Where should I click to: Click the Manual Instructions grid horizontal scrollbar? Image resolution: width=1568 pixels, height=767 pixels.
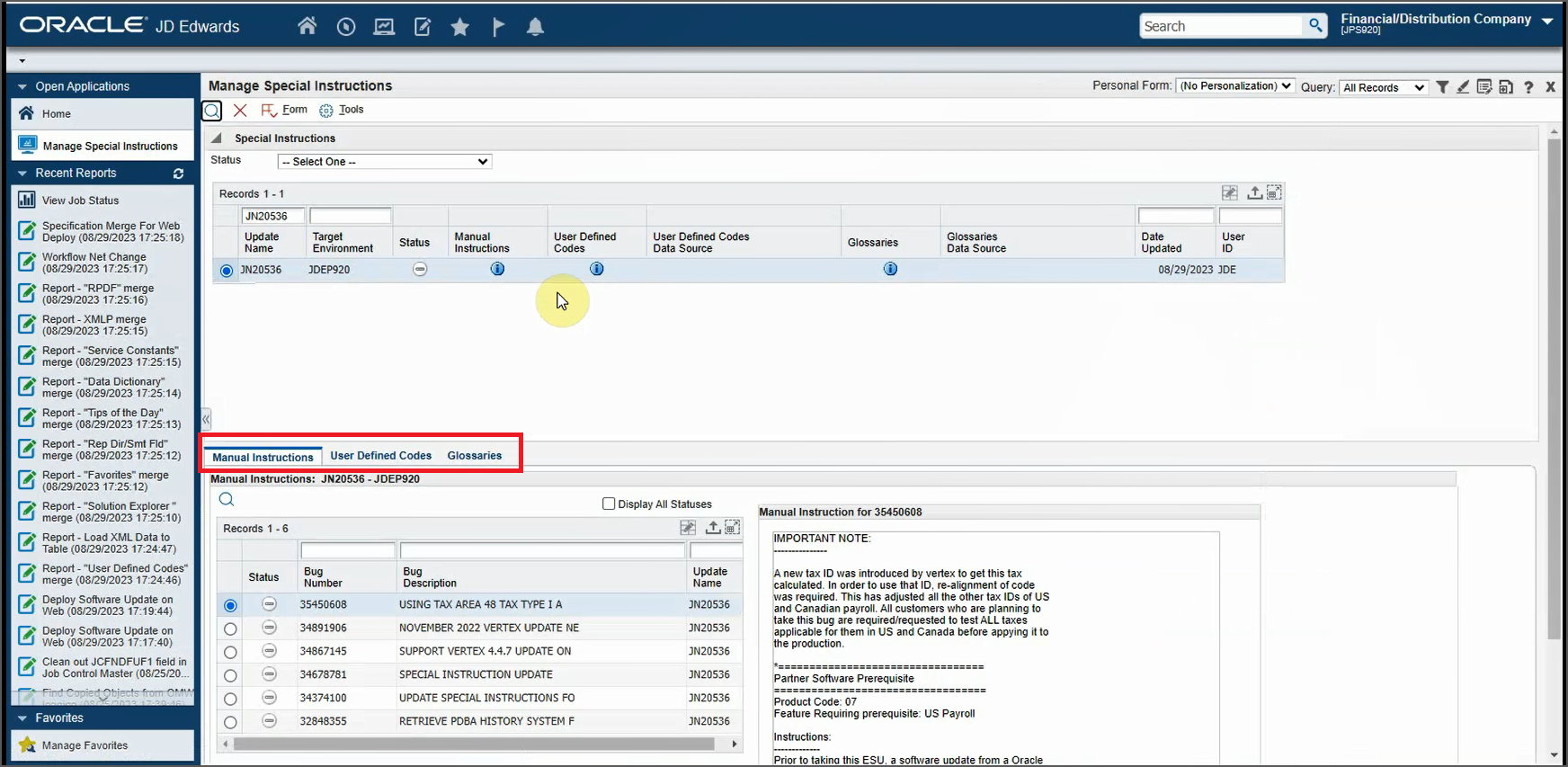point(474,744)
